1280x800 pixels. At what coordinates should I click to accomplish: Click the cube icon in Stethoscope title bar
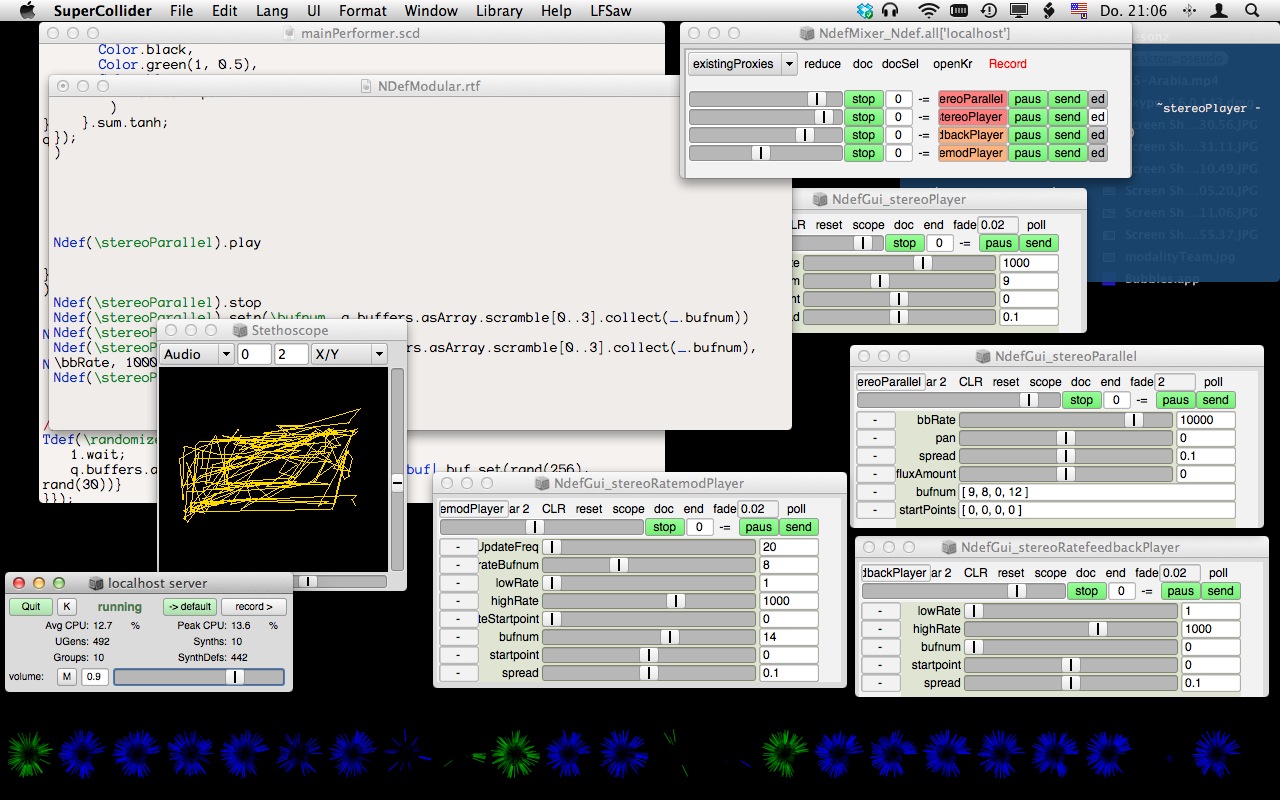(x=241, y=330)
